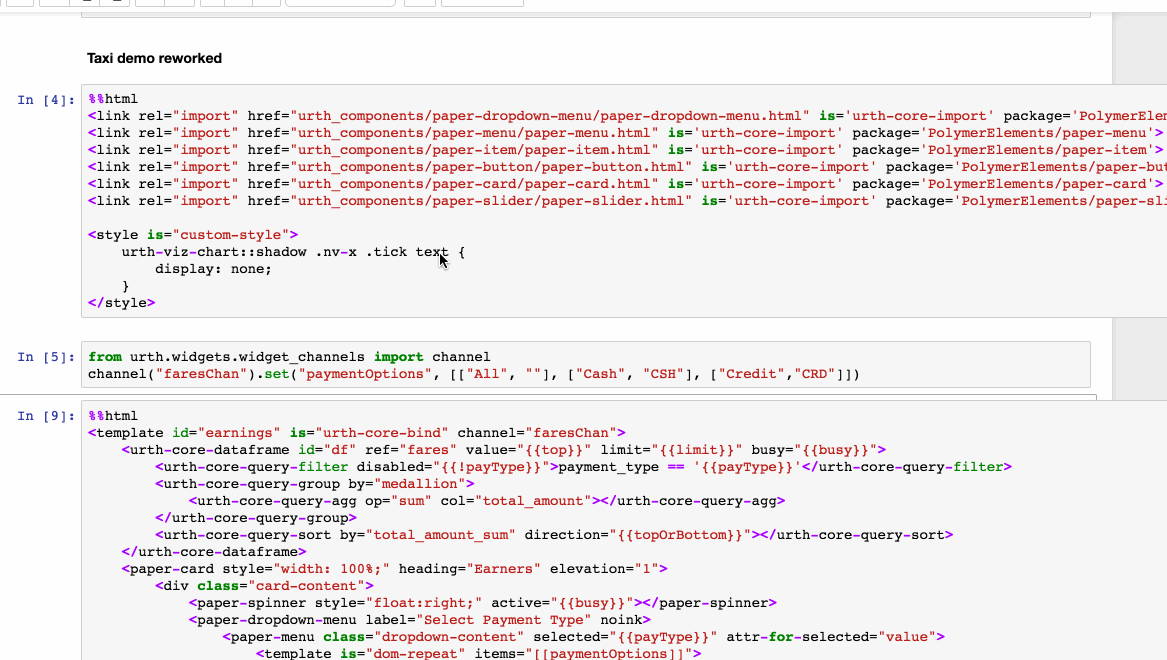The height and width of the screenshot is (660, 1167).
Task: Click the paper-slider.html import link line
Action: (627, 201)
